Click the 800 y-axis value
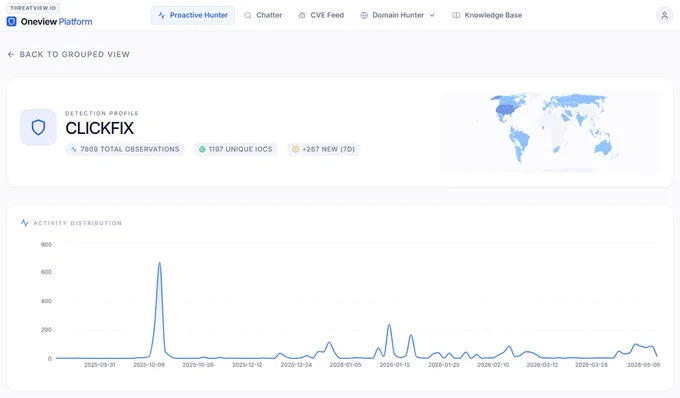The image size is (680, 398). (x=46, y=245)
